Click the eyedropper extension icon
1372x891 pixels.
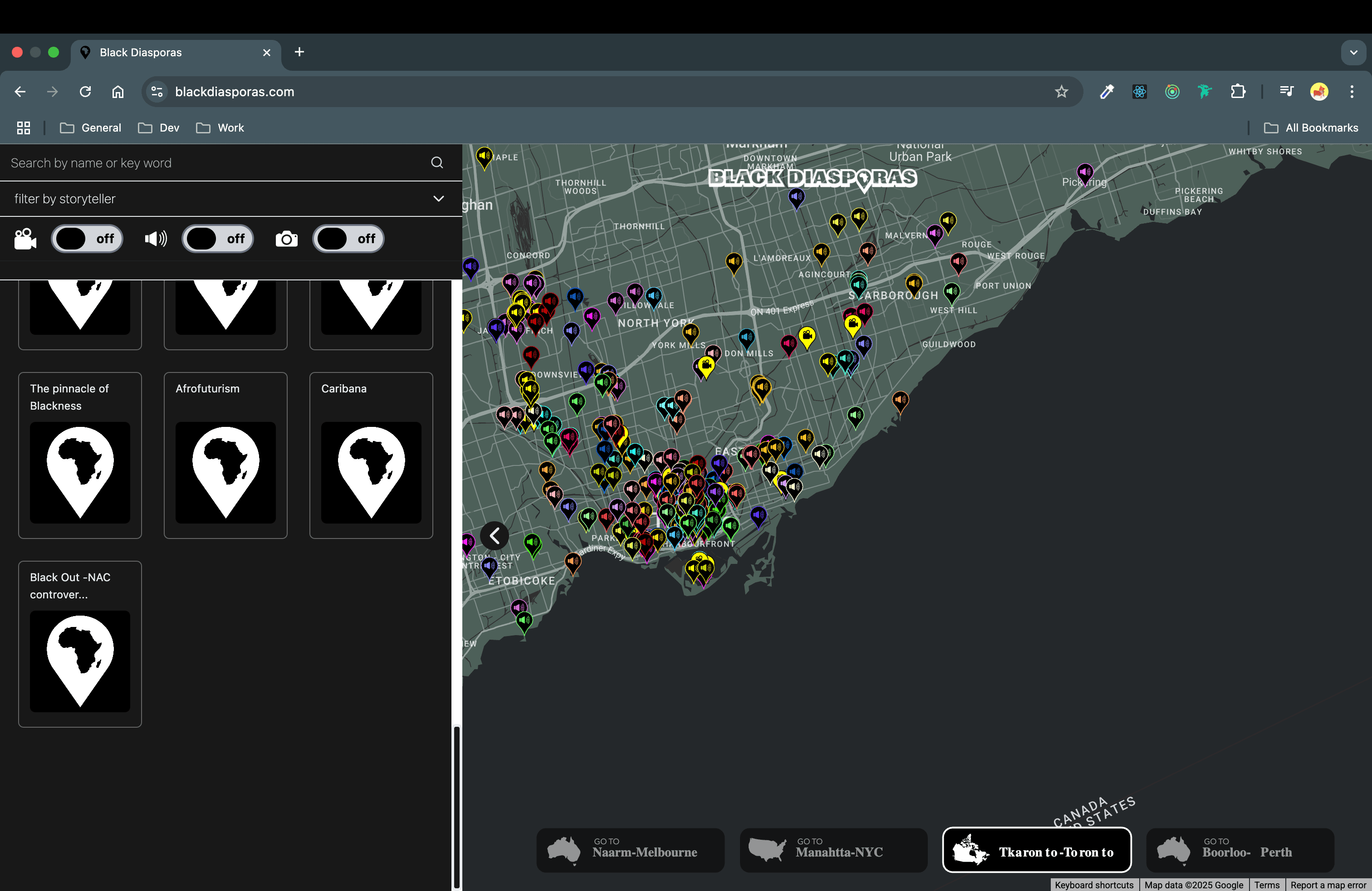pos(1106,92)
